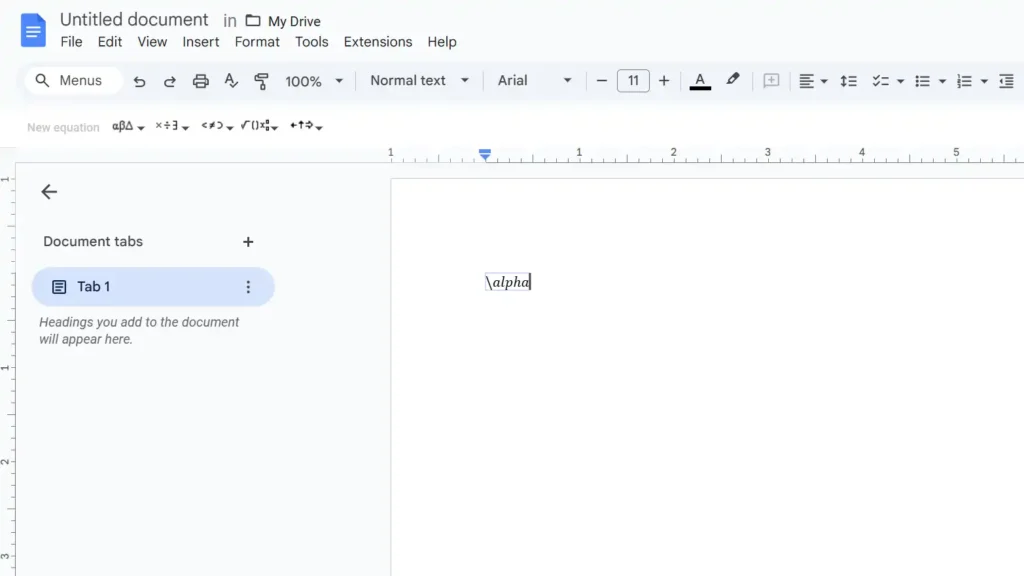Insert a numbered list

(x=964, y=81)
